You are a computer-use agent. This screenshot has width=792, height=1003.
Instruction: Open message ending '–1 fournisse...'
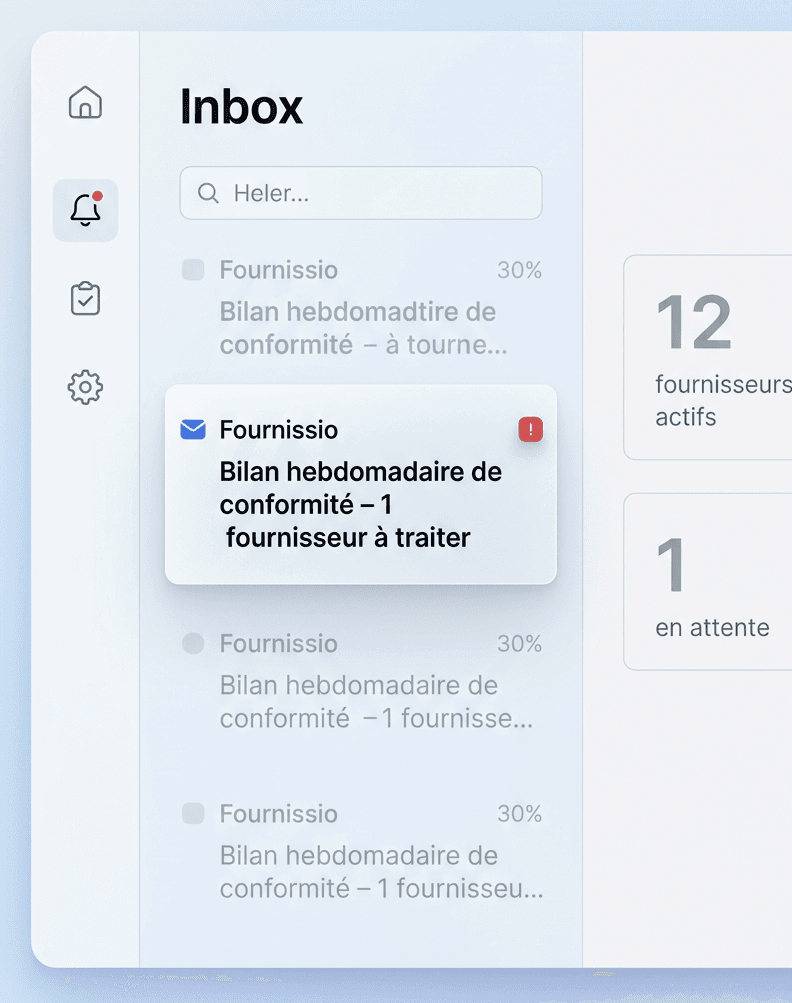pyautogui.click(x=361, y=681)
